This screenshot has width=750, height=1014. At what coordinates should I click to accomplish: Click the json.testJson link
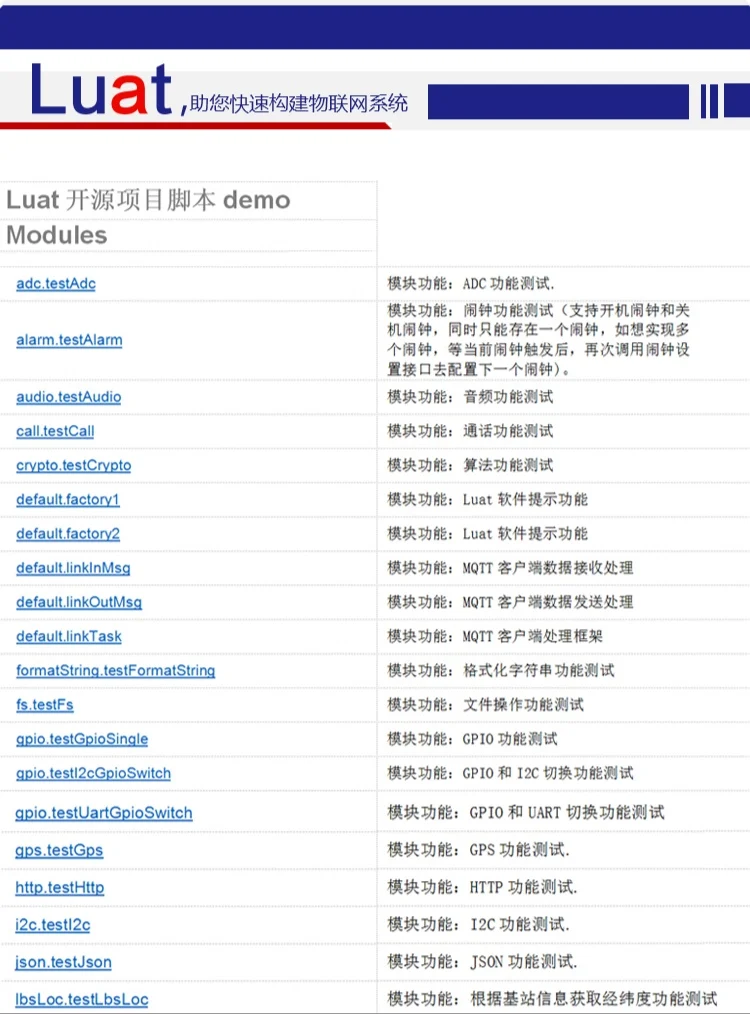coord(63,962)
